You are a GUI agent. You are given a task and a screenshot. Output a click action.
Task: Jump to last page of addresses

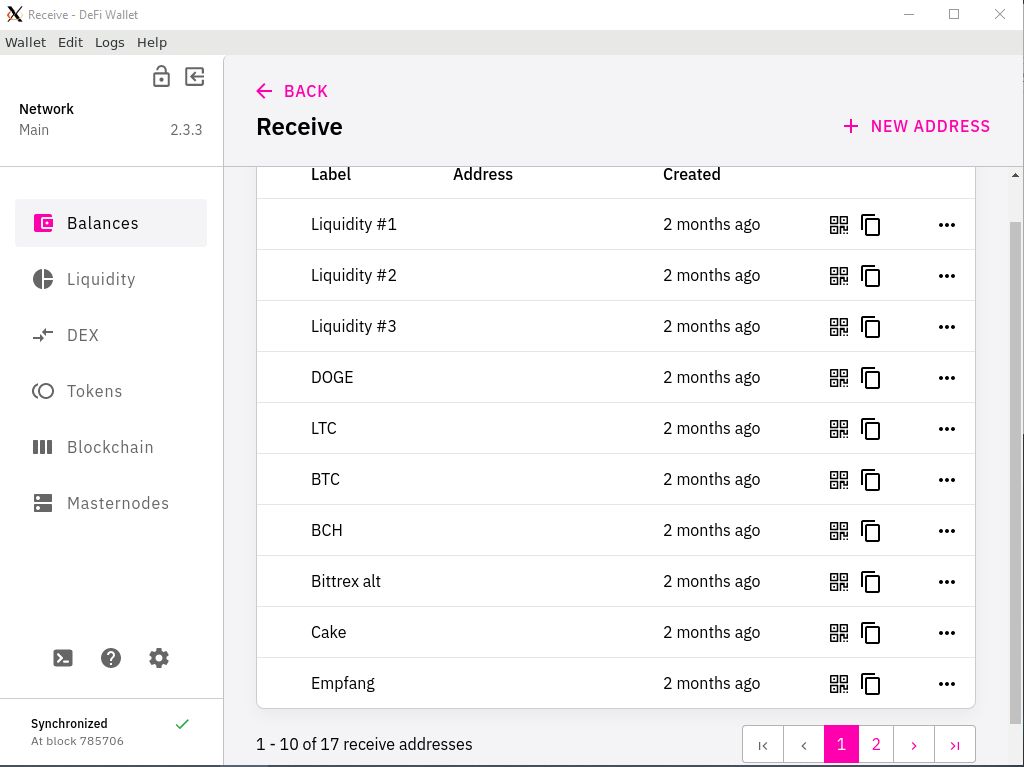point(955,744)
